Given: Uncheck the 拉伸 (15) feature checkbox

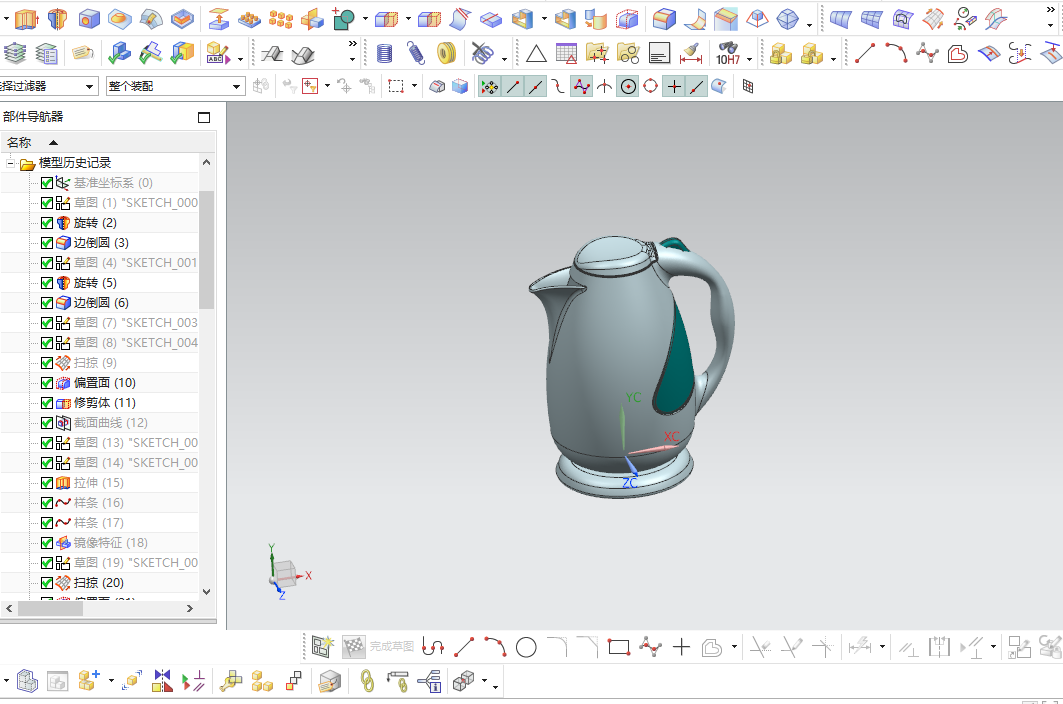Looking at the screenshot, I should [47, 483].
